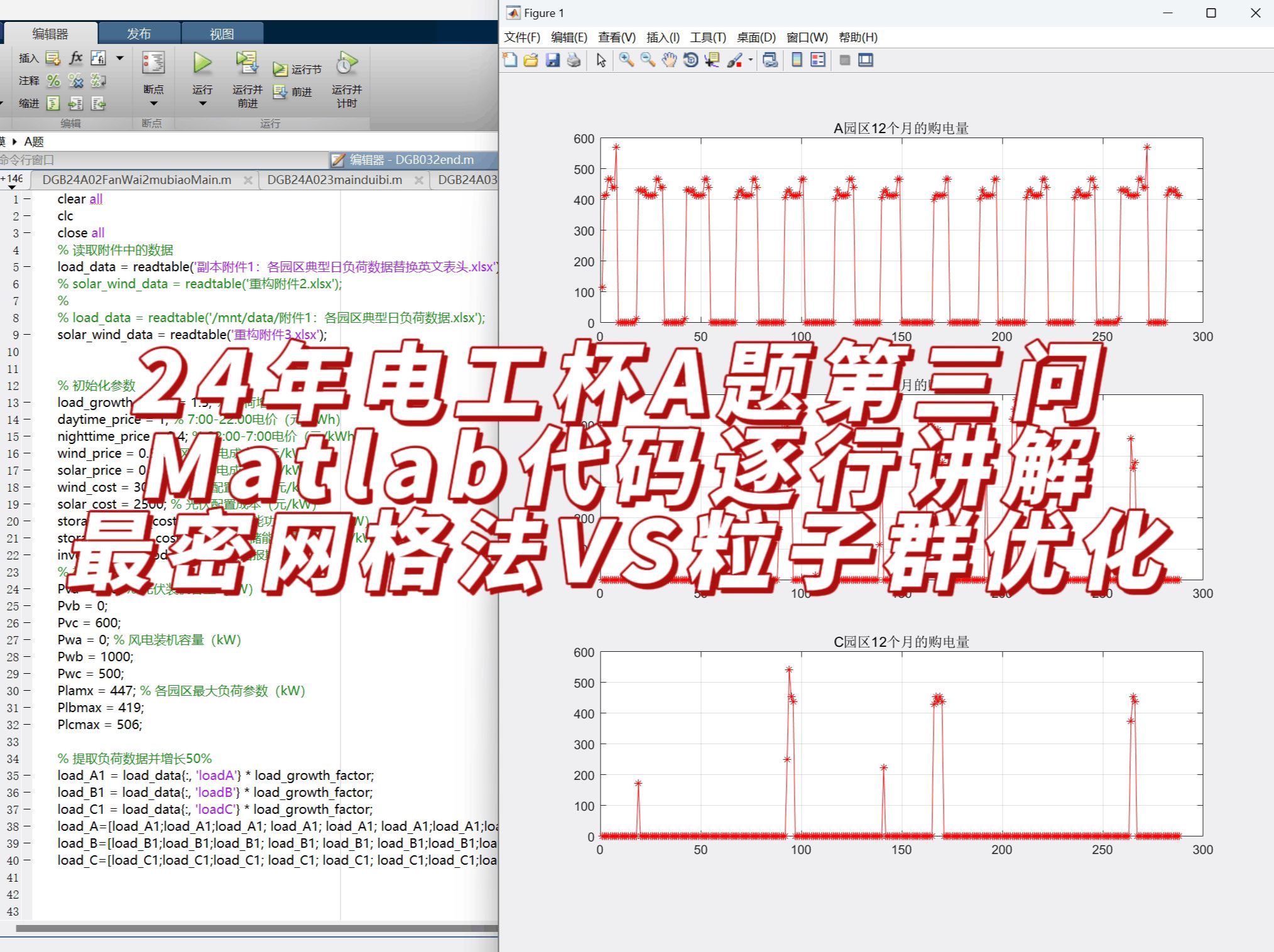Expand the Run button dropdown arrow

[202, 104]
